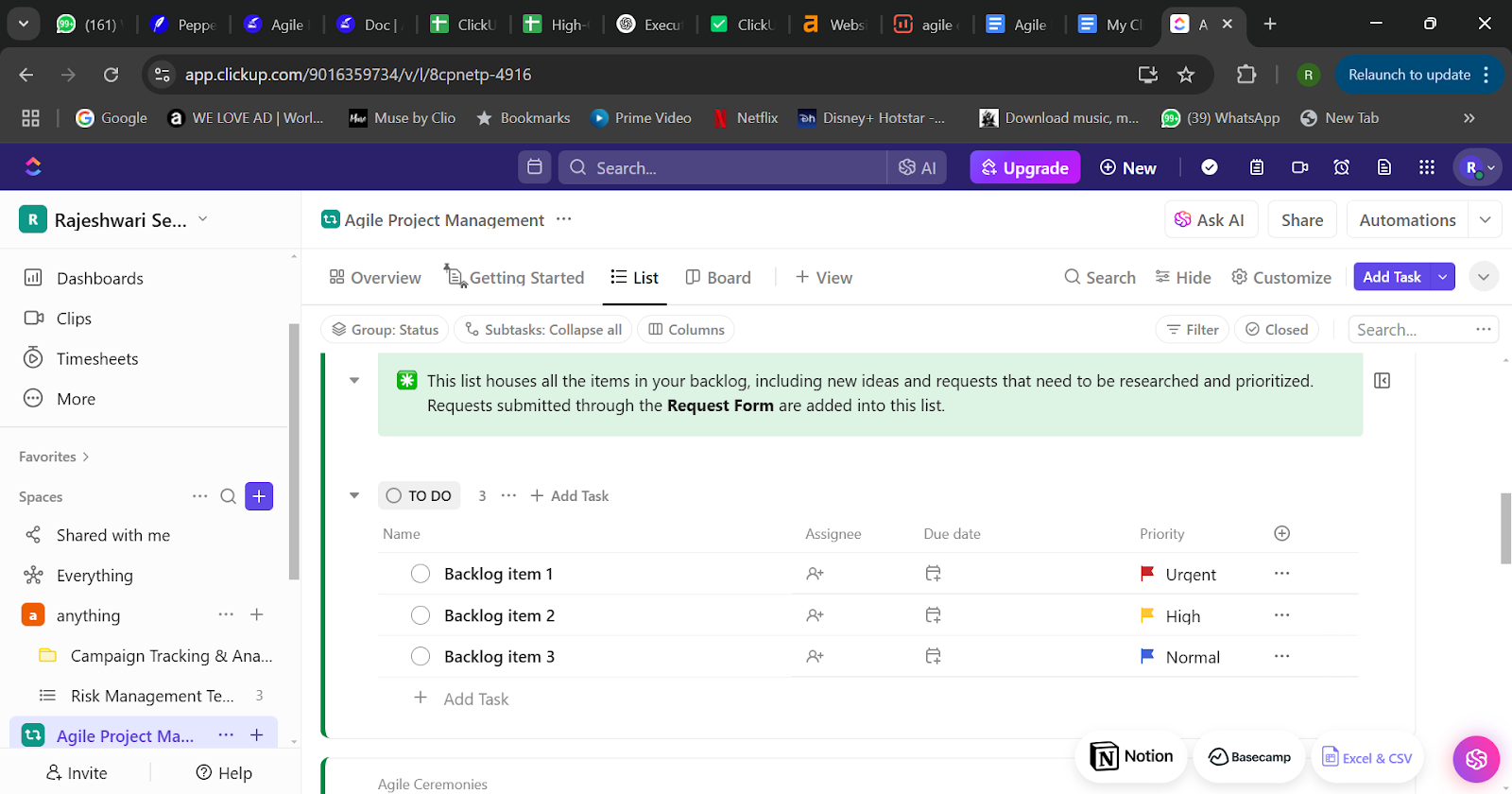This screenshot has width=1512, height=794.
Task: Open reminders alarm clock icon
Action: click(1342, 167)
